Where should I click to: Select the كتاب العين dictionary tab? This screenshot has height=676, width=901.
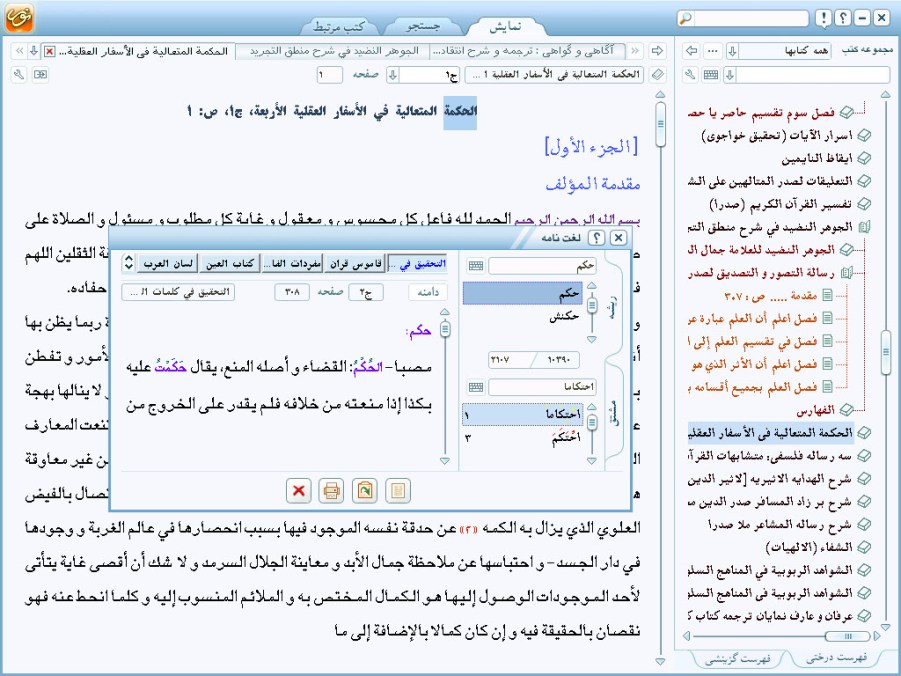coord(229,264)
